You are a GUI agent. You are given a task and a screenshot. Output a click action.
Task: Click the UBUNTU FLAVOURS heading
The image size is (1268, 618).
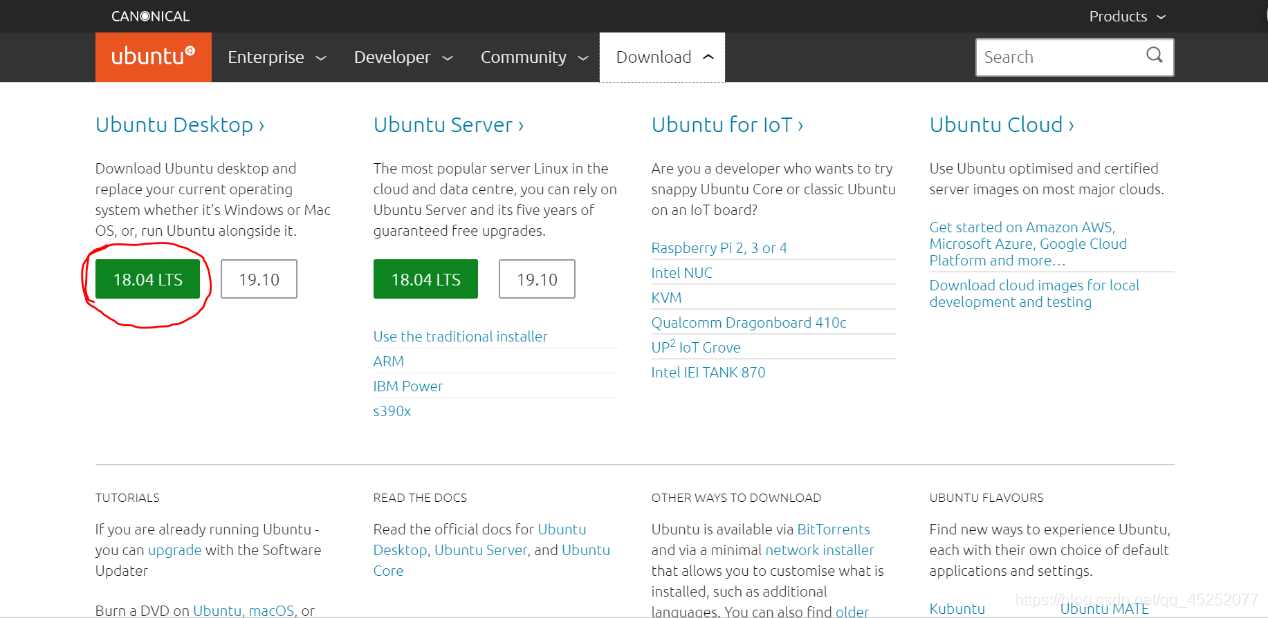[986, 498]
